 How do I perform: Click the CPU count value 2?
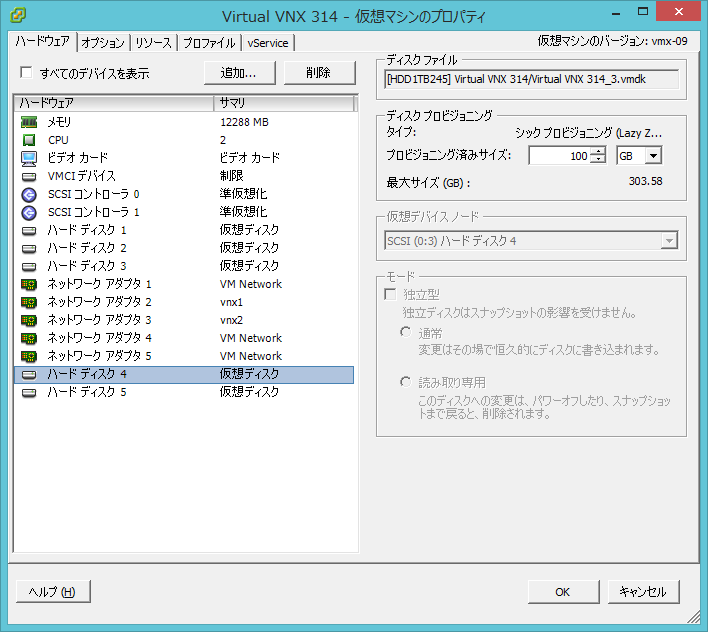pyautogui.click(x=223, y=140)
